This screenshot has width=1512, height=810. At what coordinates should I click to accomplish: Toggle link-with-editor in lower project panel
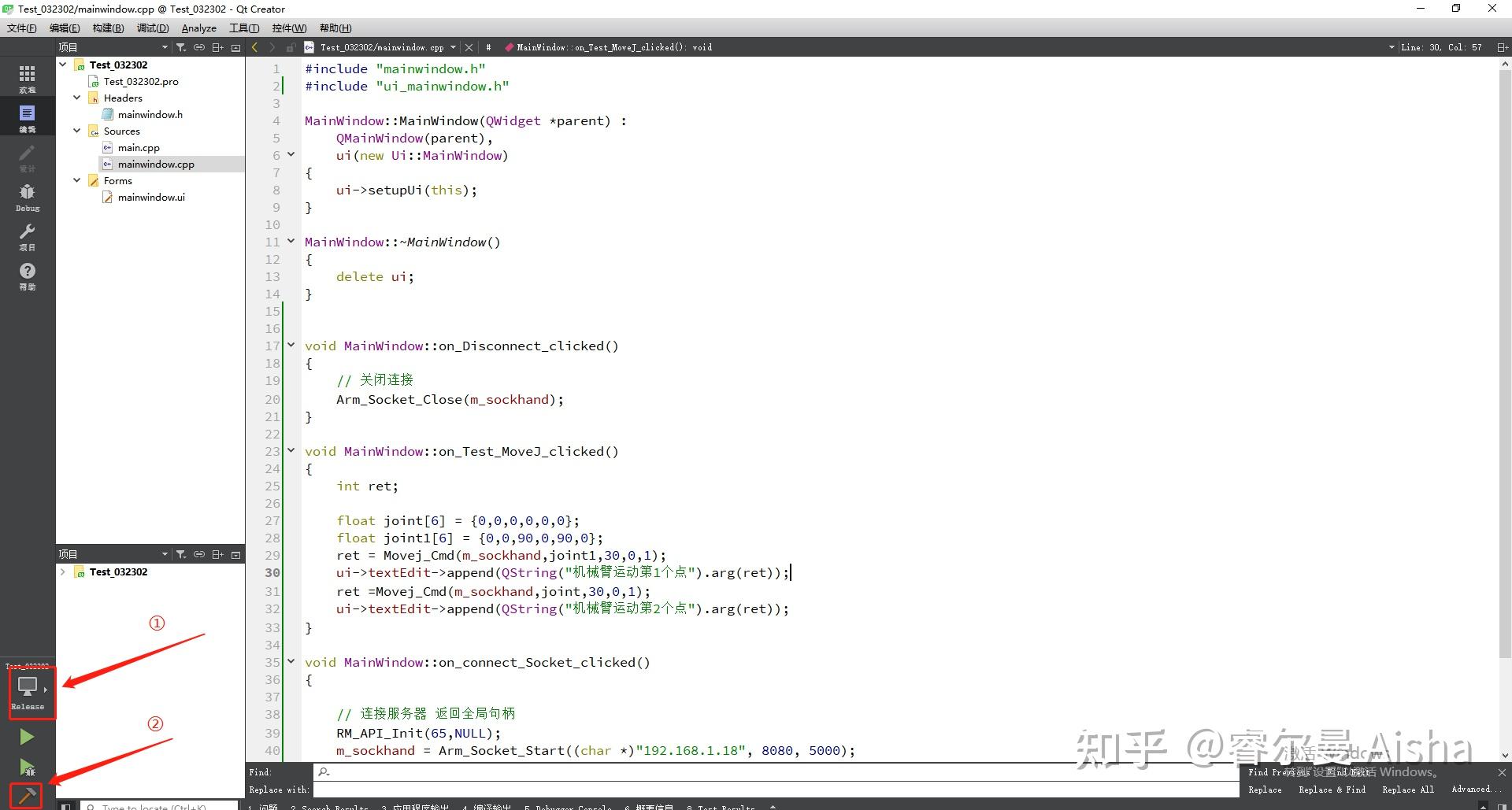199,554
